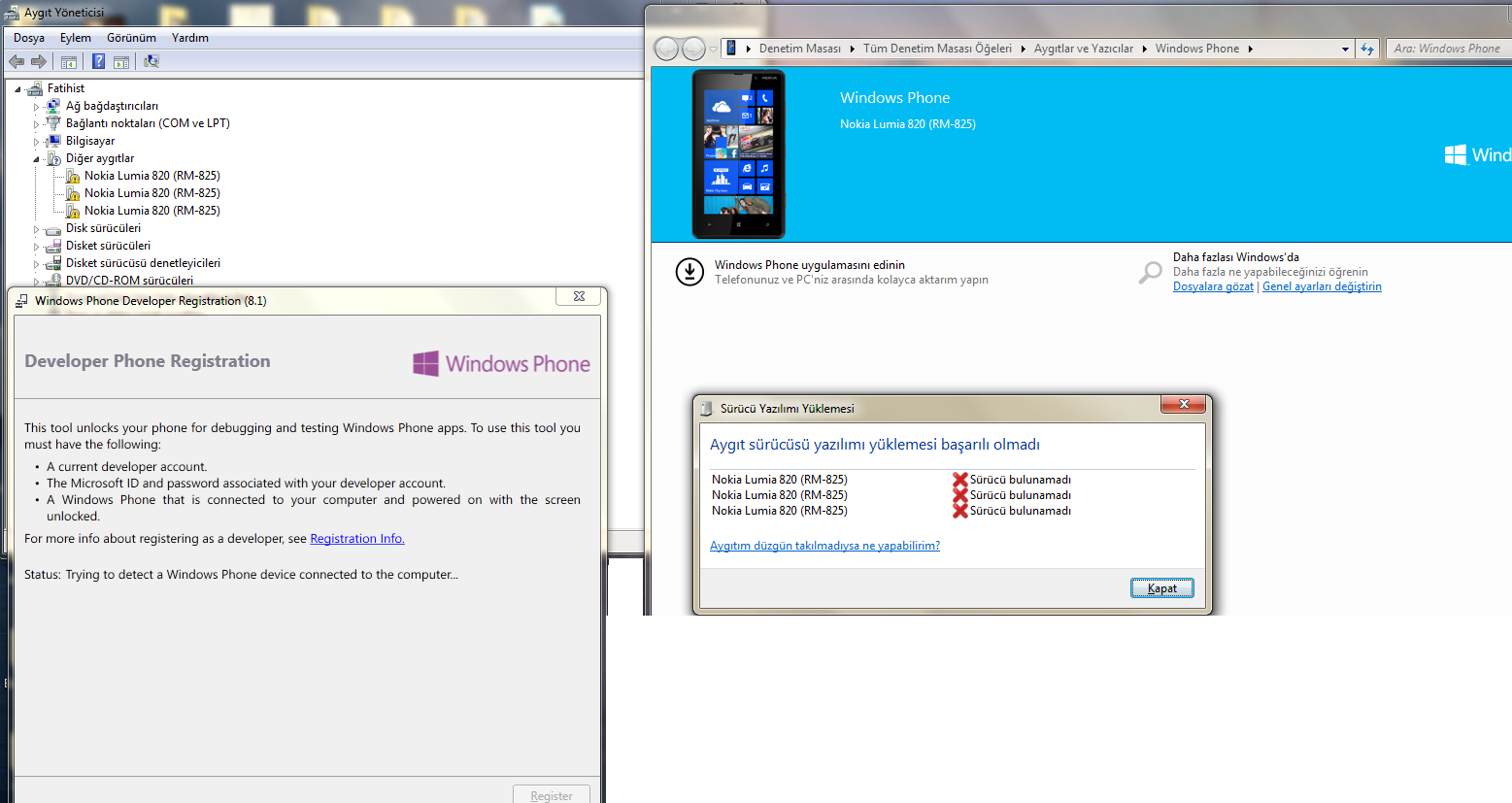Click the Aygıt Yöneticisi title bar icon
Screen dimensions: 1512x803
pos(12,13)
